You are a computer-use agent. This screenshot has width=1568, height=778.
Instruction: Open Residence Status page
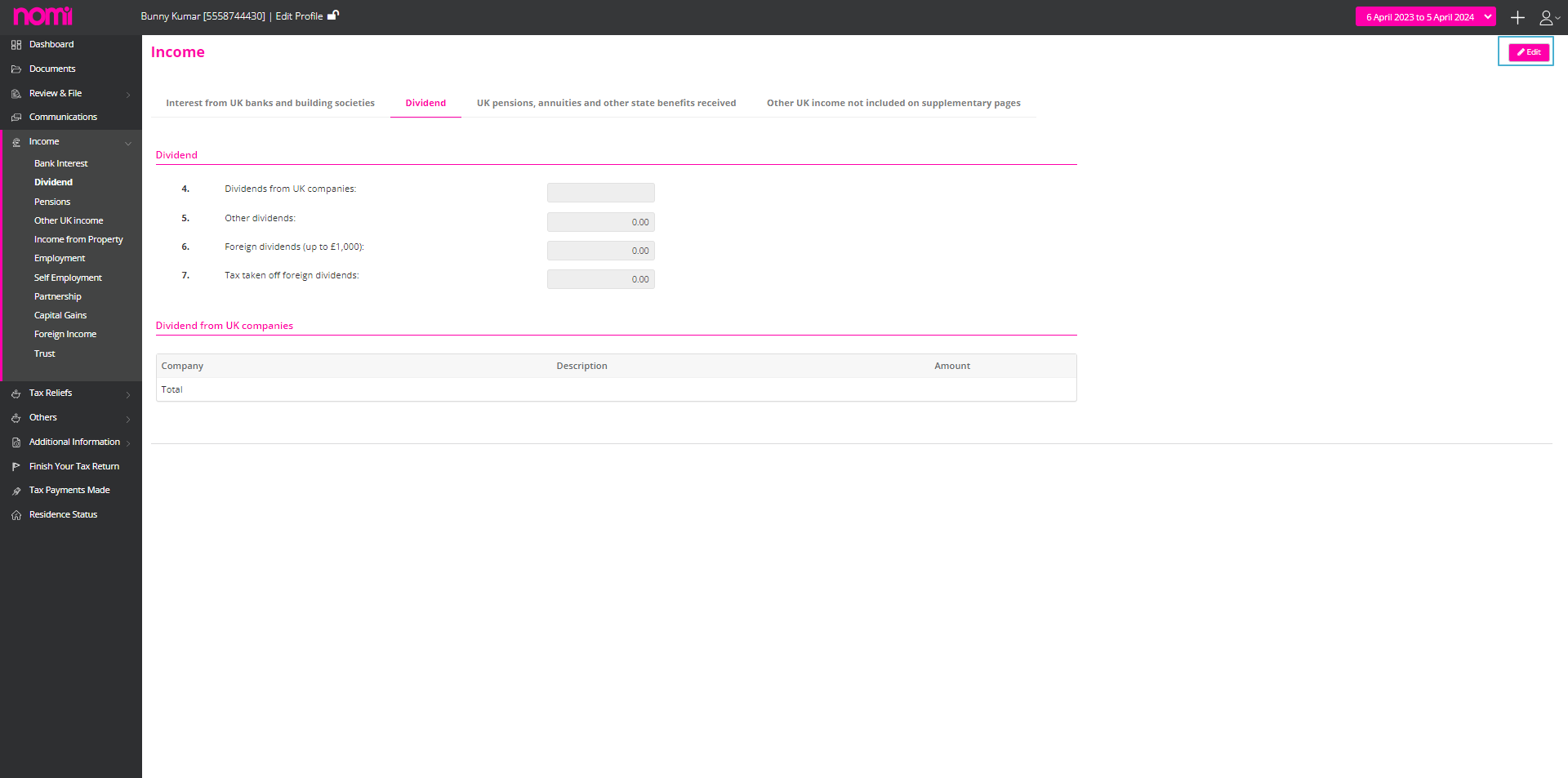63,515
